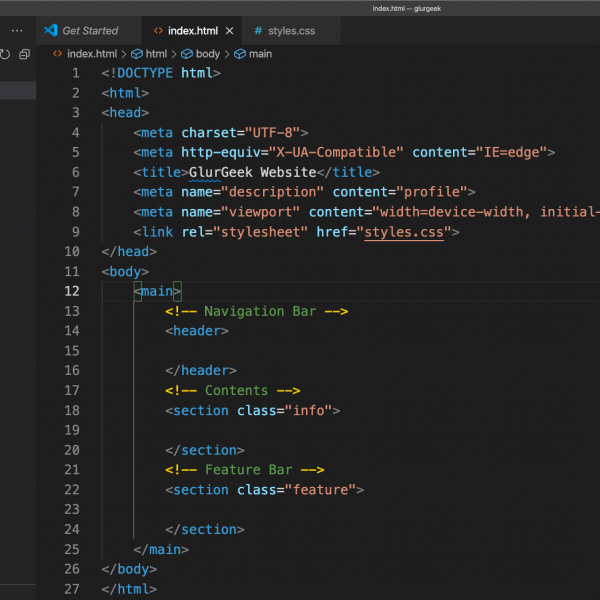
Task: Expand the body breadcrumb symbol list
Action: [x=207, y=54]
